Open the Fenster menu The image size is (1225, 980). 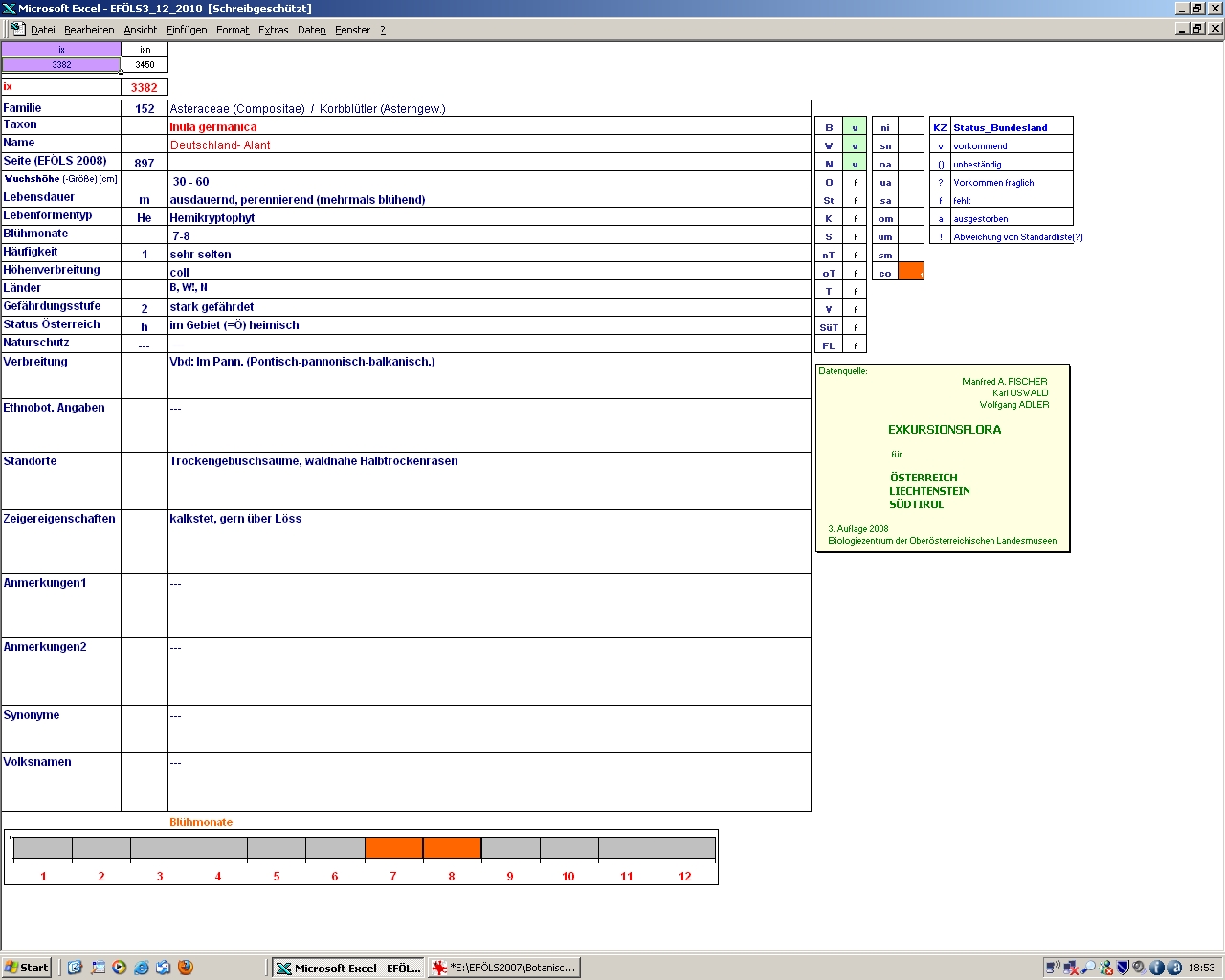(x=352, y=30)
